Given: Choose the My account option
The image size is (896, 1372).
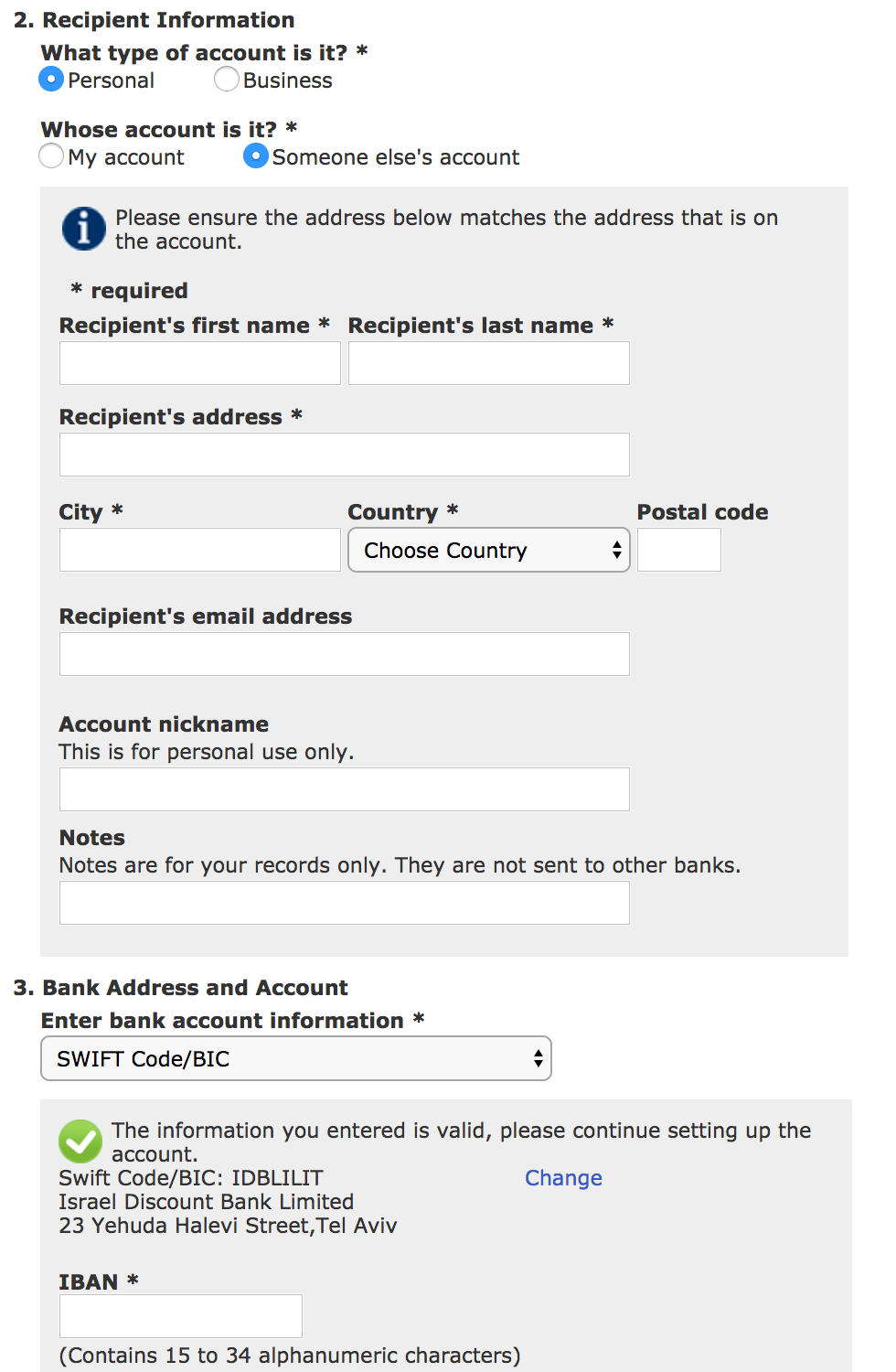Looking at the screenshot, I should tap(52, 156).
